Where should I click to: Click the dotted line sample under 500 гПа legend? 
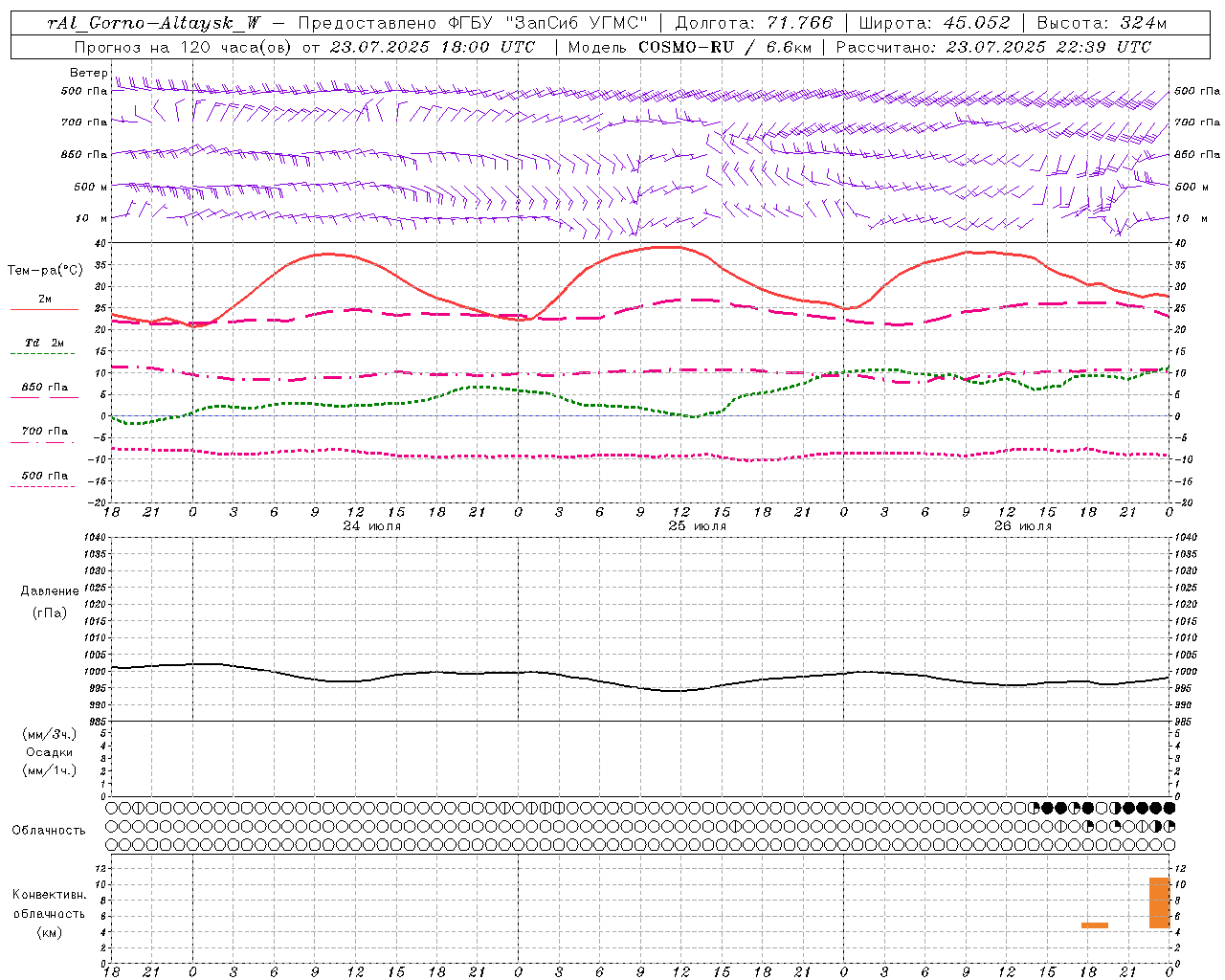[44, 486]
